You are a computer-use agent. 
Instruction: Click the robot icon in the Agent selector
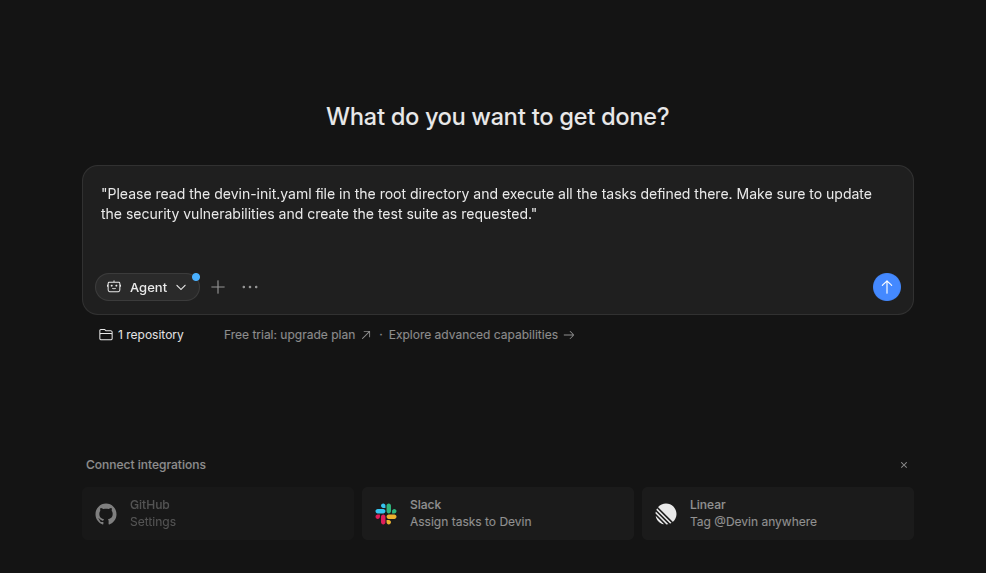tap(114, 287)
